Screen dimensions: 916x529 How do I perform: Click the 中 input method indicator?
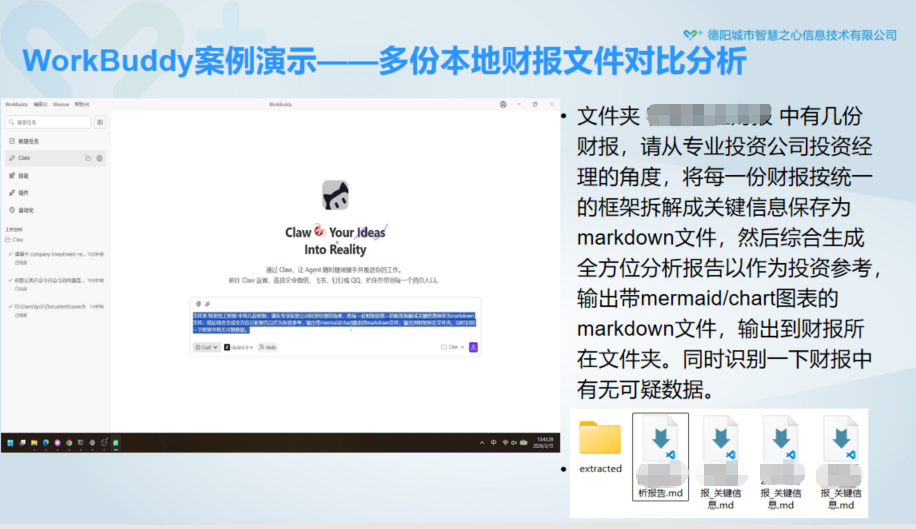(494, 443)
